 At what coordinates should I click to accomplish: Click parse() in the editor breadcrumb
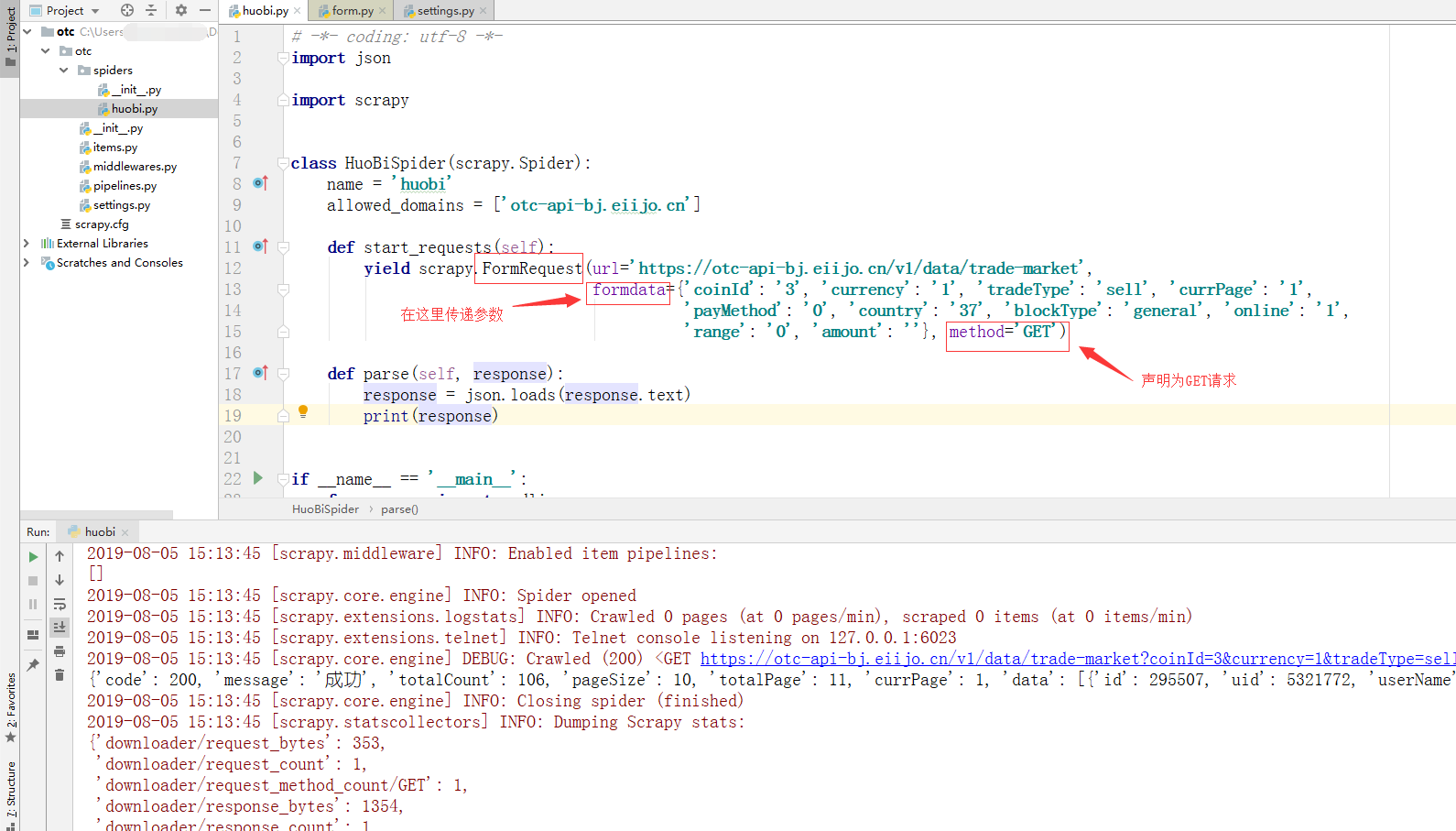399,509
